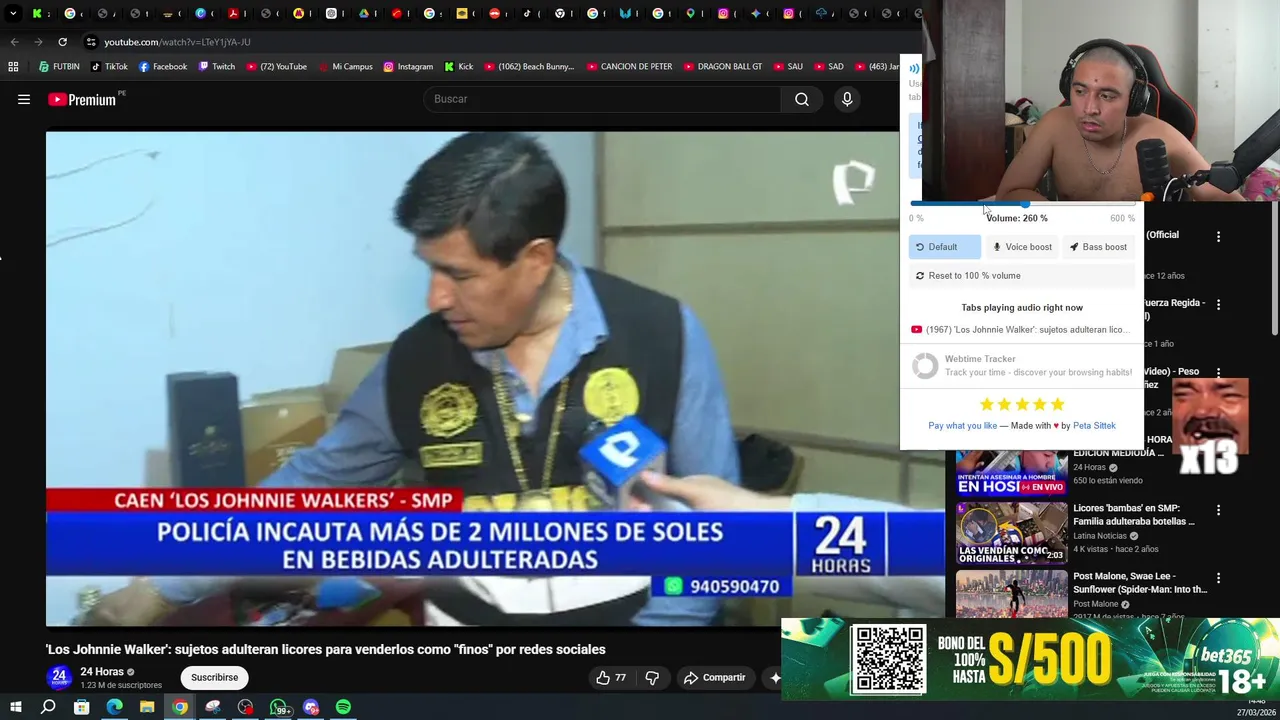Open the Webtime Tracker promotion
1280x720 pixels.
tap(1022, 366)
